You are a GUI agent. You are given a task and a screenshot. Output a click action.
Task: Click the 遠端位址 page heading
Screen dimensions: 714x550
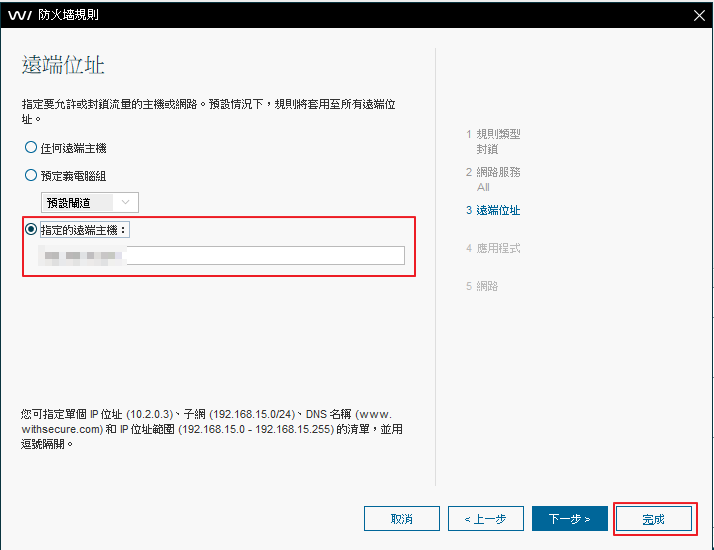point(63,65)
